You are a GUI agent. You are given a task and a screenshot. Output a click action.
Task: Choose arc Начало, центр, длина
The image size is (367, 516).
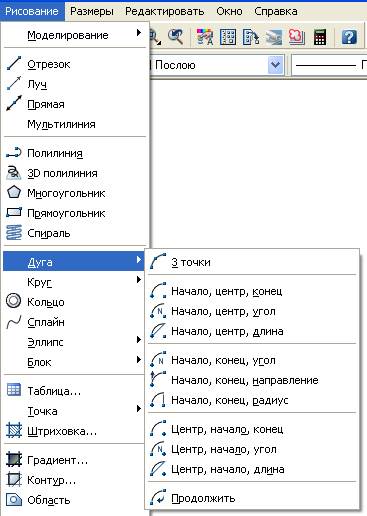252,331
